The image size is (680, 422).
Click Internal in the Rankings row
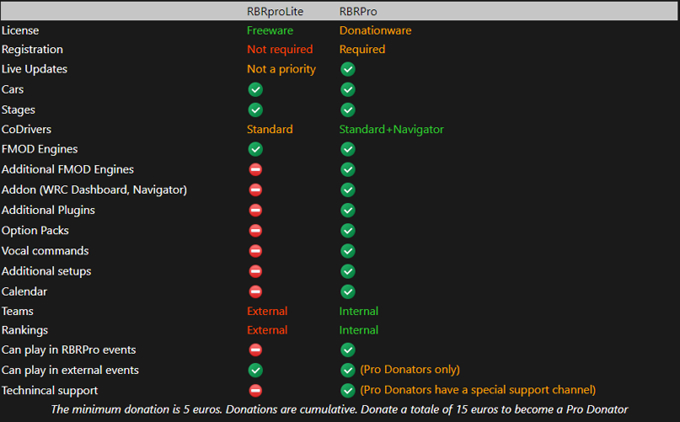[x=359, y=330]
